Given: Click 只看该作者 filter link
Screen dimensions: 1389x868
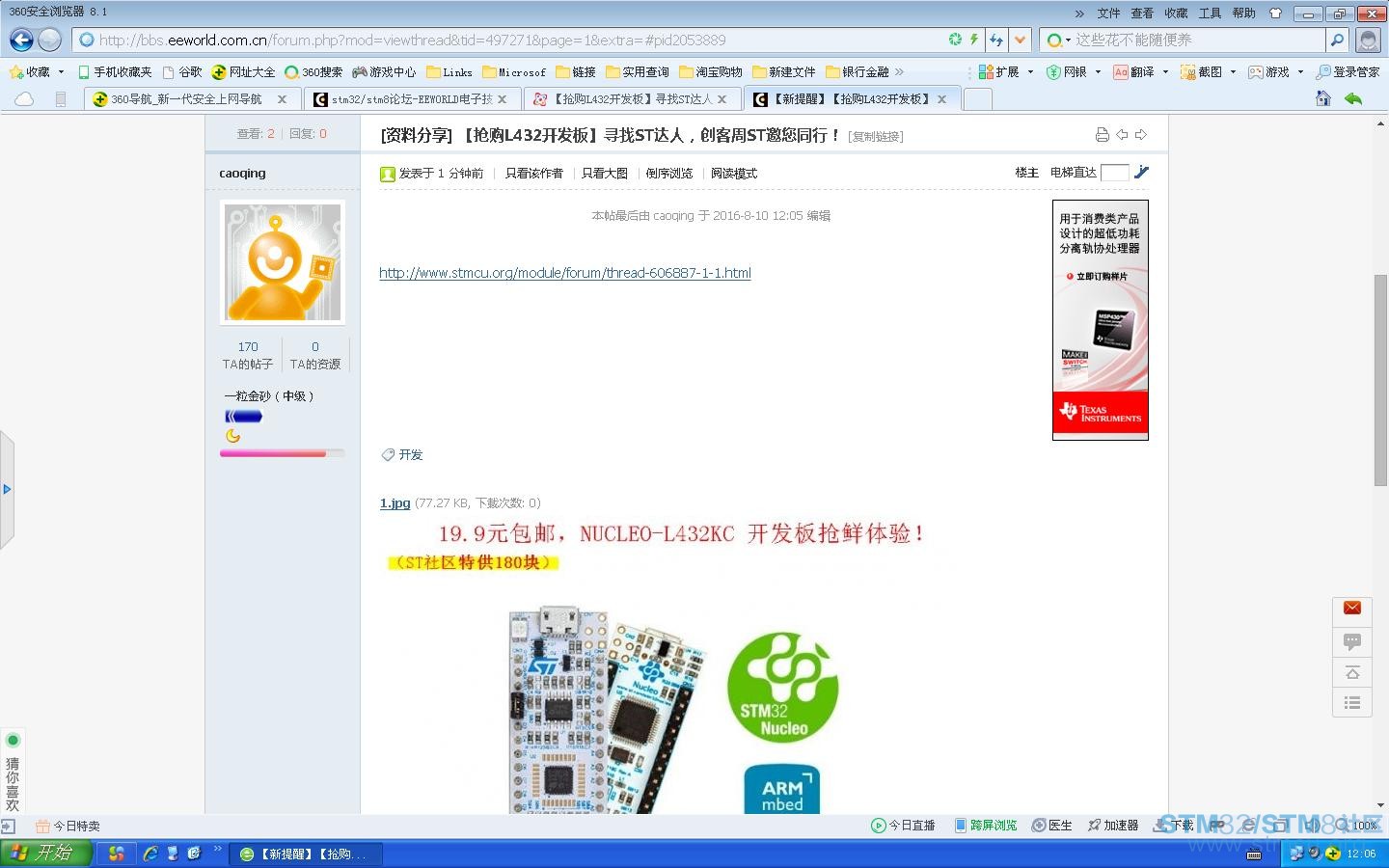Looking at the screenshot, I should click(534, 174).
